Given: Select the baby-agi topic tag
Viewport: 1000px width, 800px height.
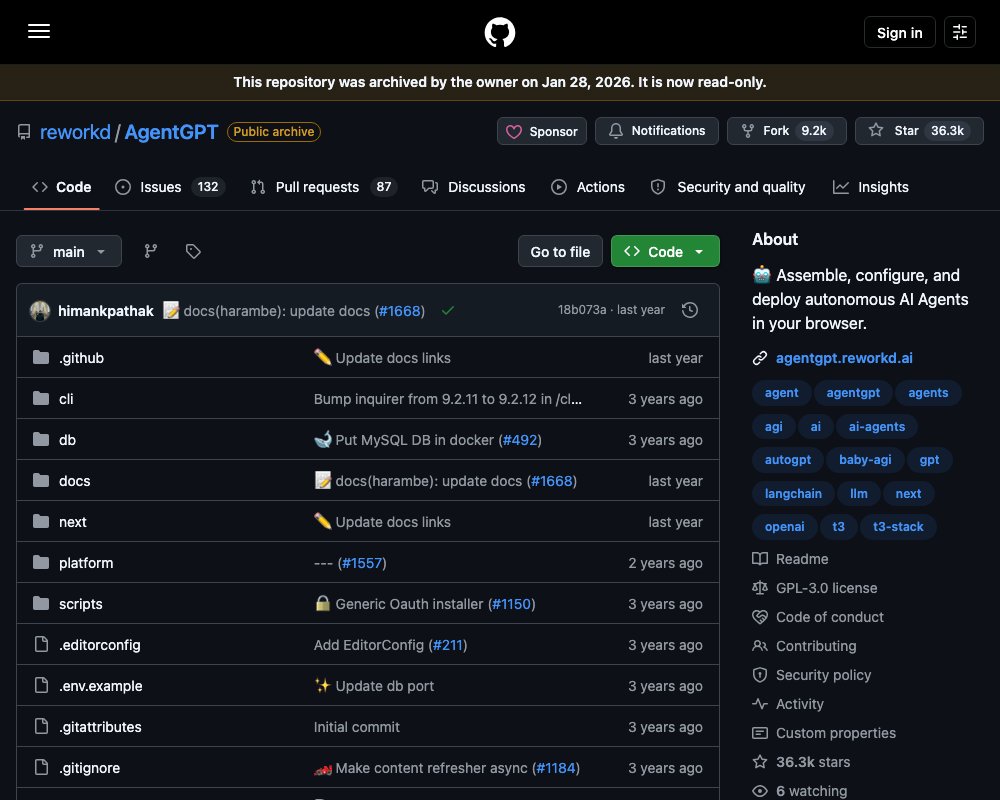Looking at the screenshot, I should 865,459.
